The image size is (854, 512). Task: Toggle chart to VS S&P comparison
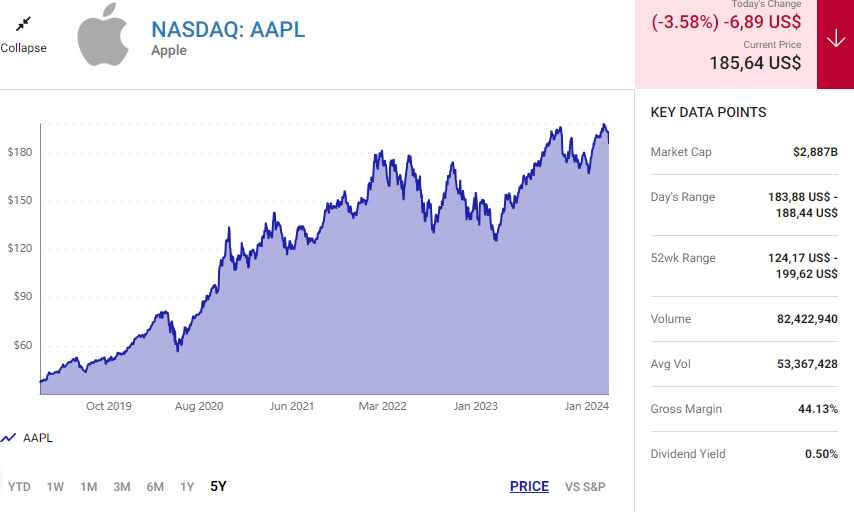click(585, 487)
